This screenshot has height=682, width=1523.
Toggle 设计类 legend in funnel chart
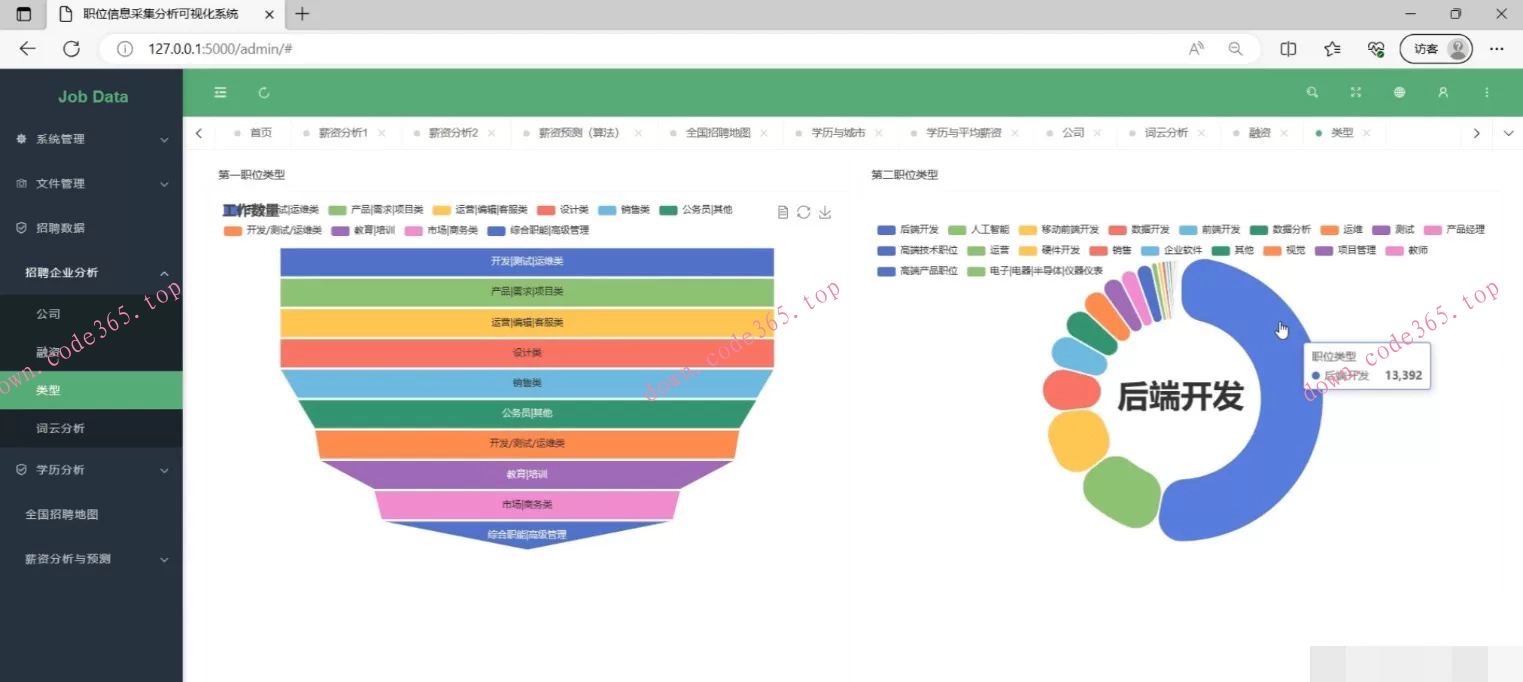point(562,210)
